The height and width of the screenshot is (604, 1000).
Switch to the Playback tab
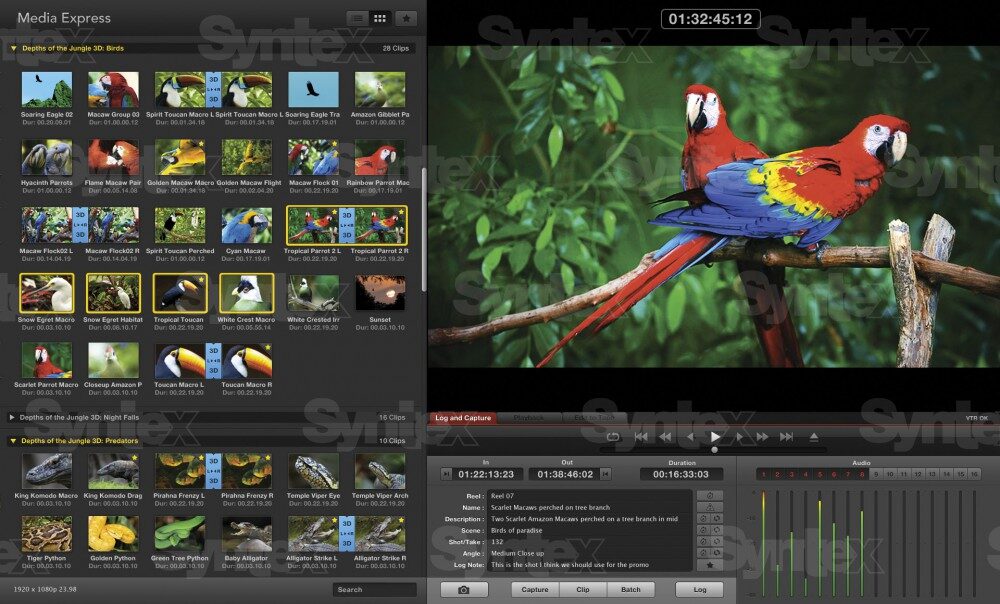tap(532, 418)
